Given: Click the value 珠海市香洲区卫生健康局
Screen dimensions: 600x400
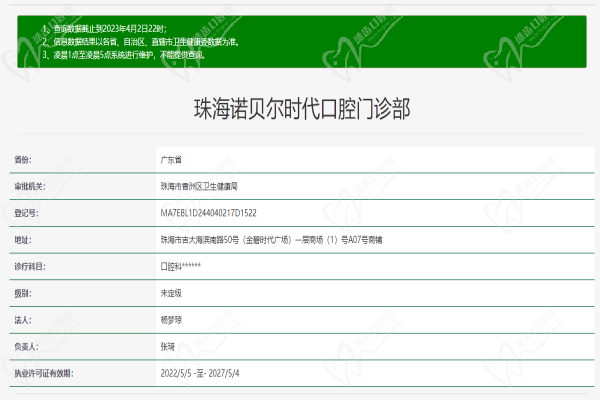Looking at the screenshot, I should pos(199,186).
